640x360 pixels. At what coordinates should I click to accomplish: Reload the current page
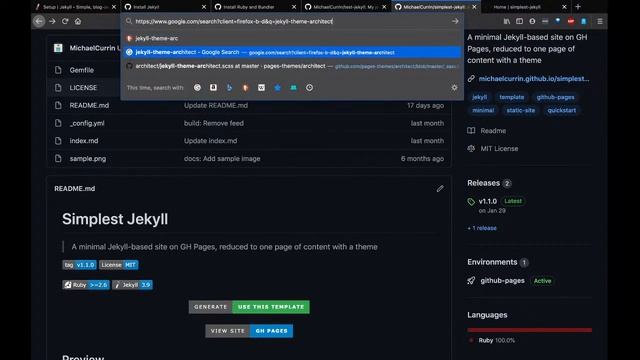click(x=65, y=21)
